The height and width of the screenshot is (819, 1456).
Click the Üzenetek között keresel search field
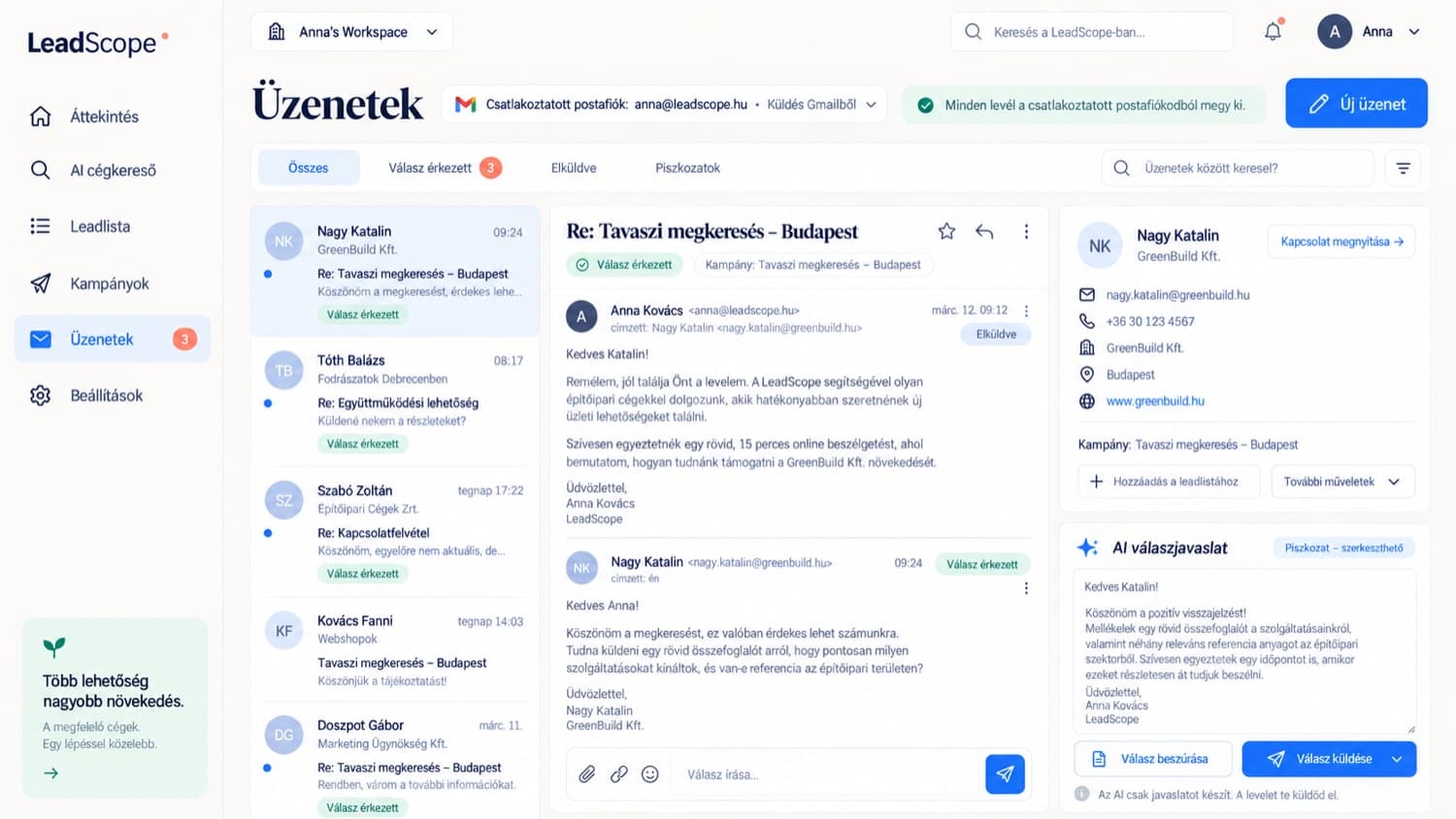1238,168
